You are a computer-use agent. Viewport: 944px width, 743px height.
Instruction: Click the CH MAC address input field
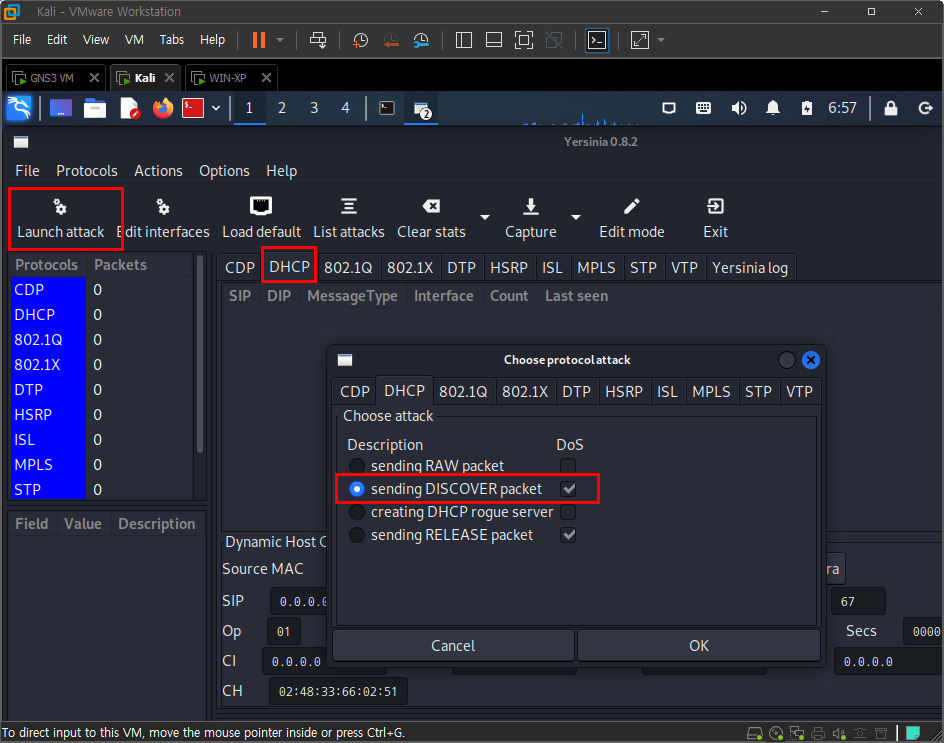(x=338, y=691)
